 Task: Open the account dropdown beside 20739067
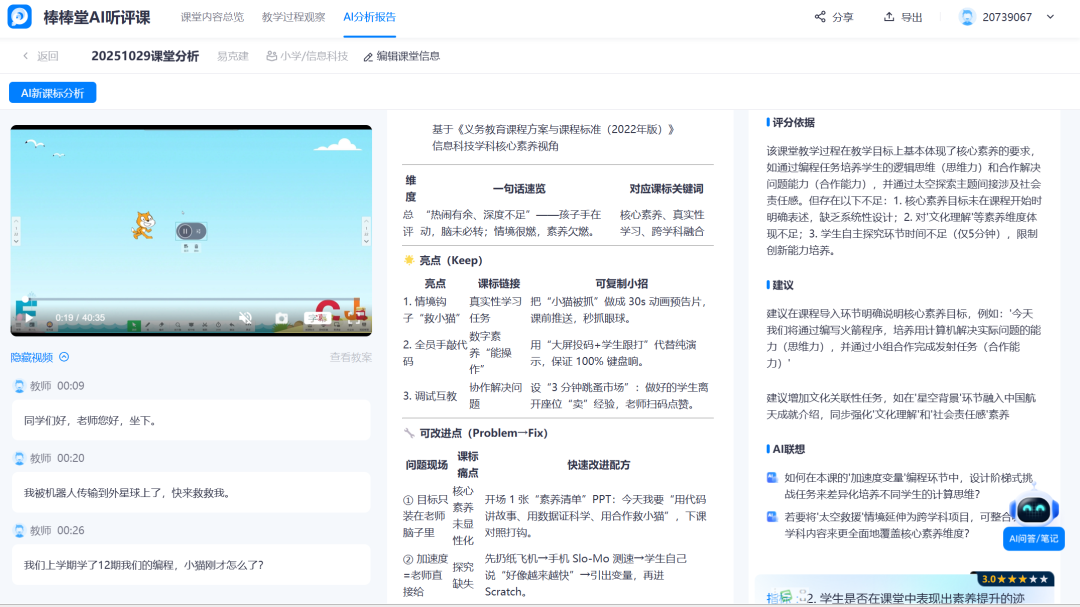[x=1048, y=16]
